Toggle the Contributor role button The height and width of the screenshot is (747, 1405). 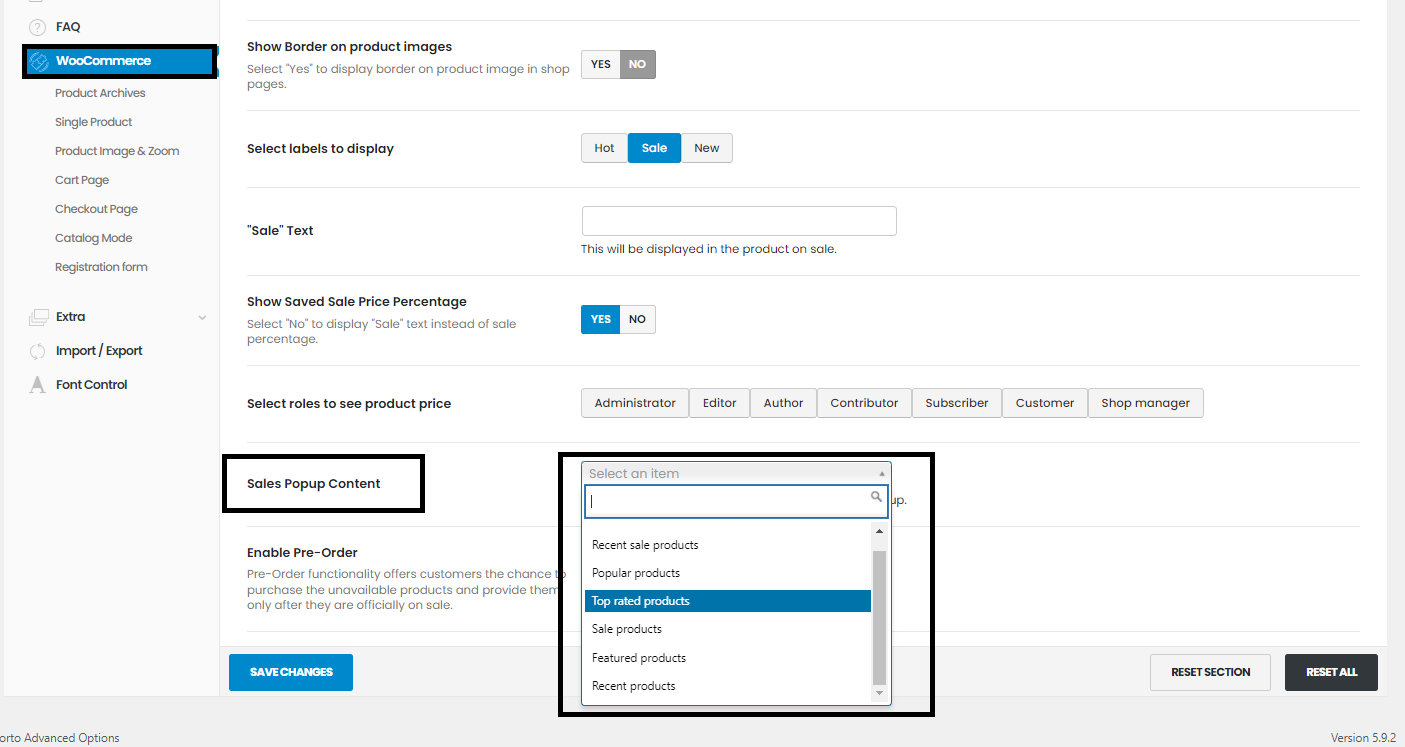(864, 403)
